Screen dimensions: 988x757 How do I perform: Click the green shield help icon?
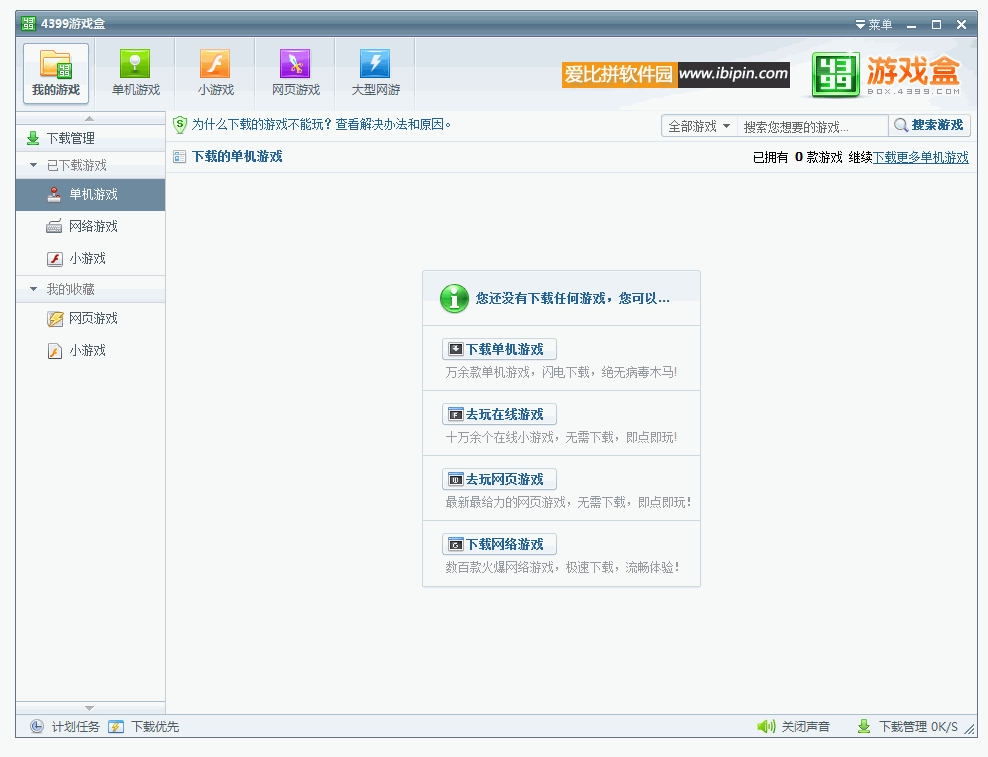pos(180,124)
